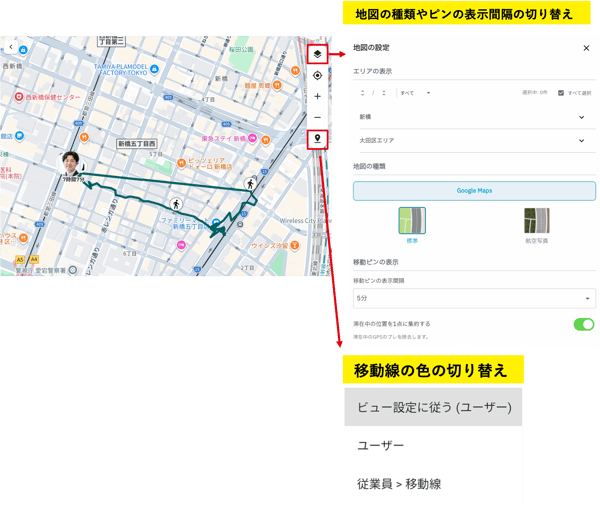Click the expand-all arrows icon in area list
This screenshot has height=507, width=600.
(362, 93)
